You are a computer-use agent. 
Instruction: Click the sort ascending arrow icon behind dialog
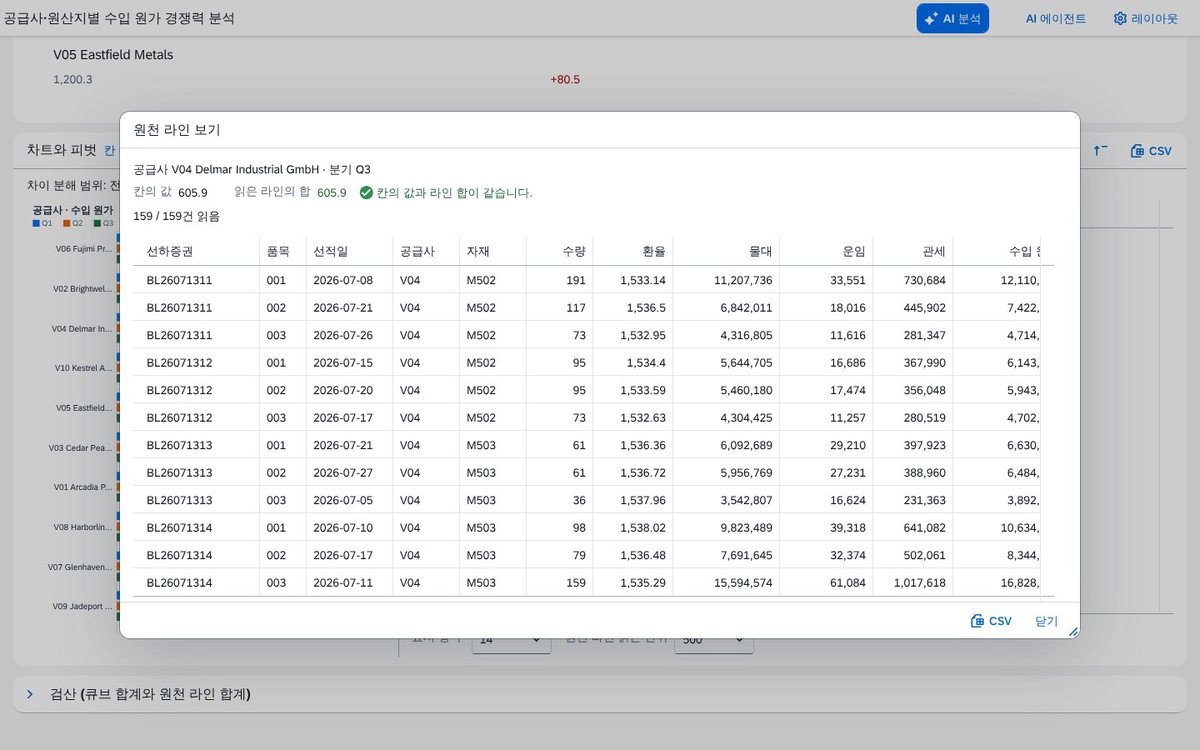tap(1100, 151)
